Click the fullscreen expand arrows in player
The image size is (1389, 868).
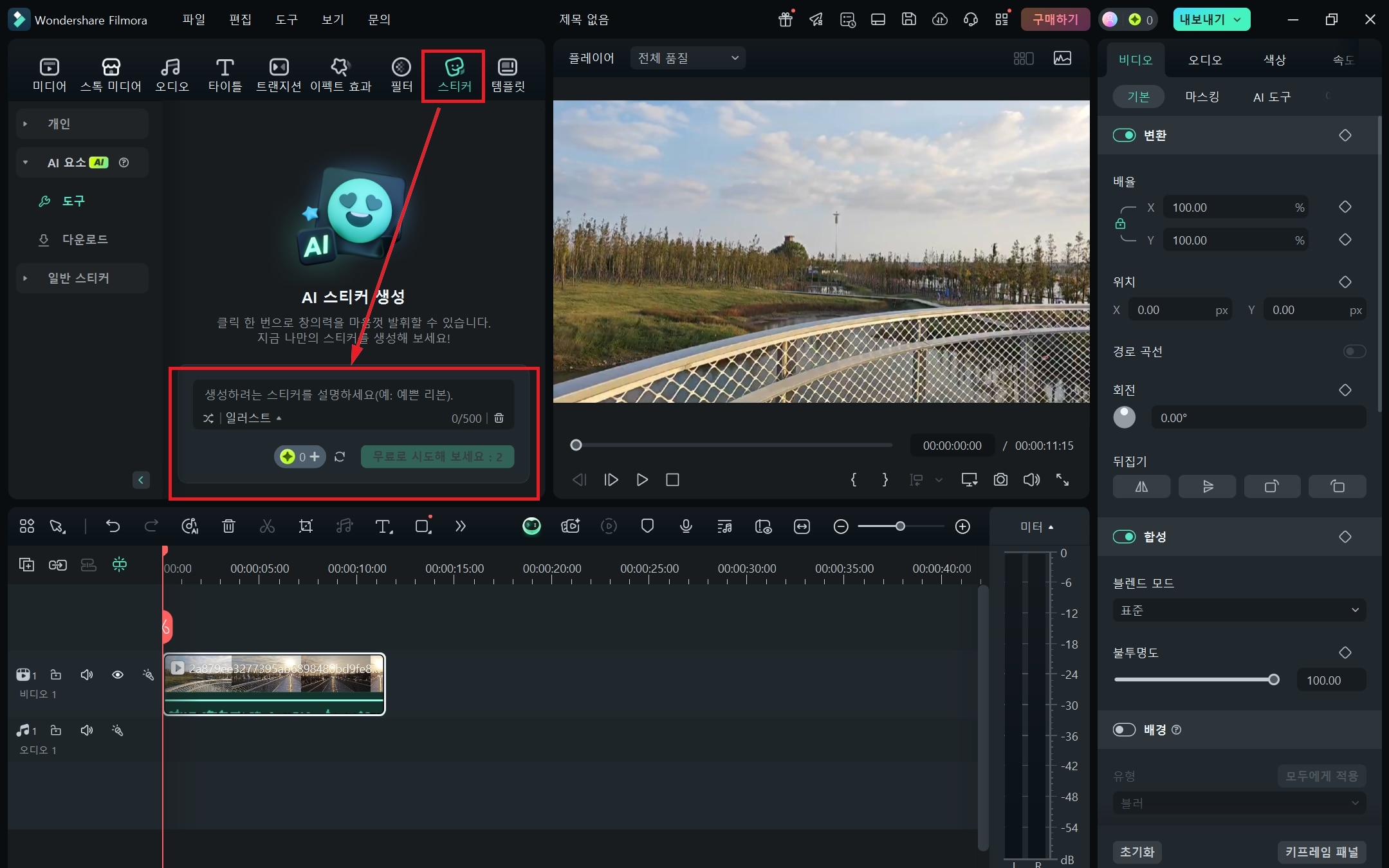[x=1062, y=479]
